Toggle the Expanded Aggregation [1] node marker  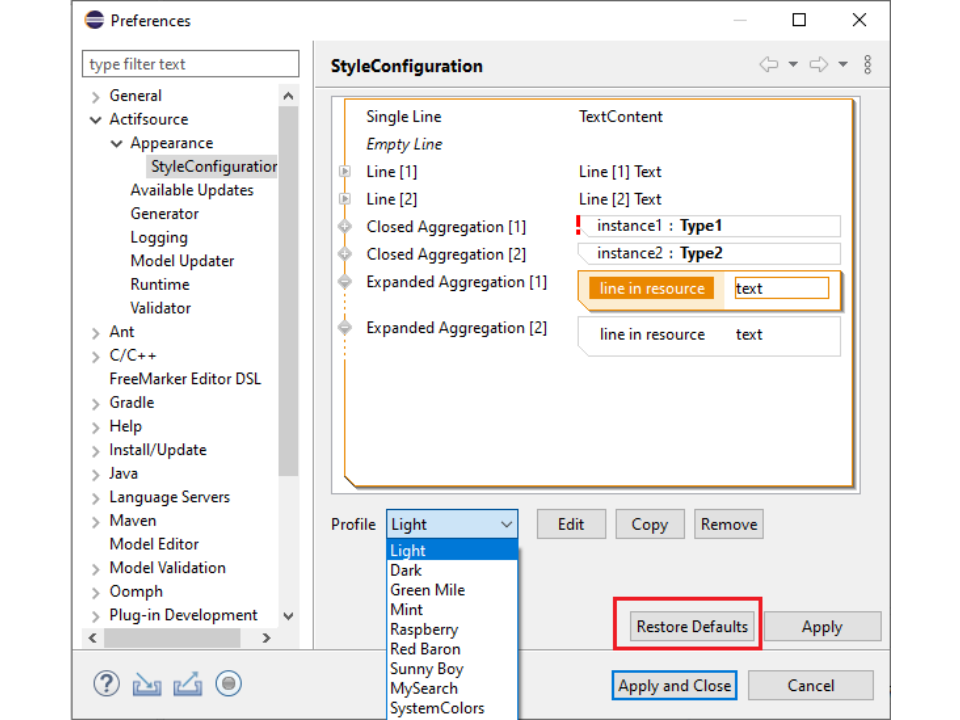(345, 282)
